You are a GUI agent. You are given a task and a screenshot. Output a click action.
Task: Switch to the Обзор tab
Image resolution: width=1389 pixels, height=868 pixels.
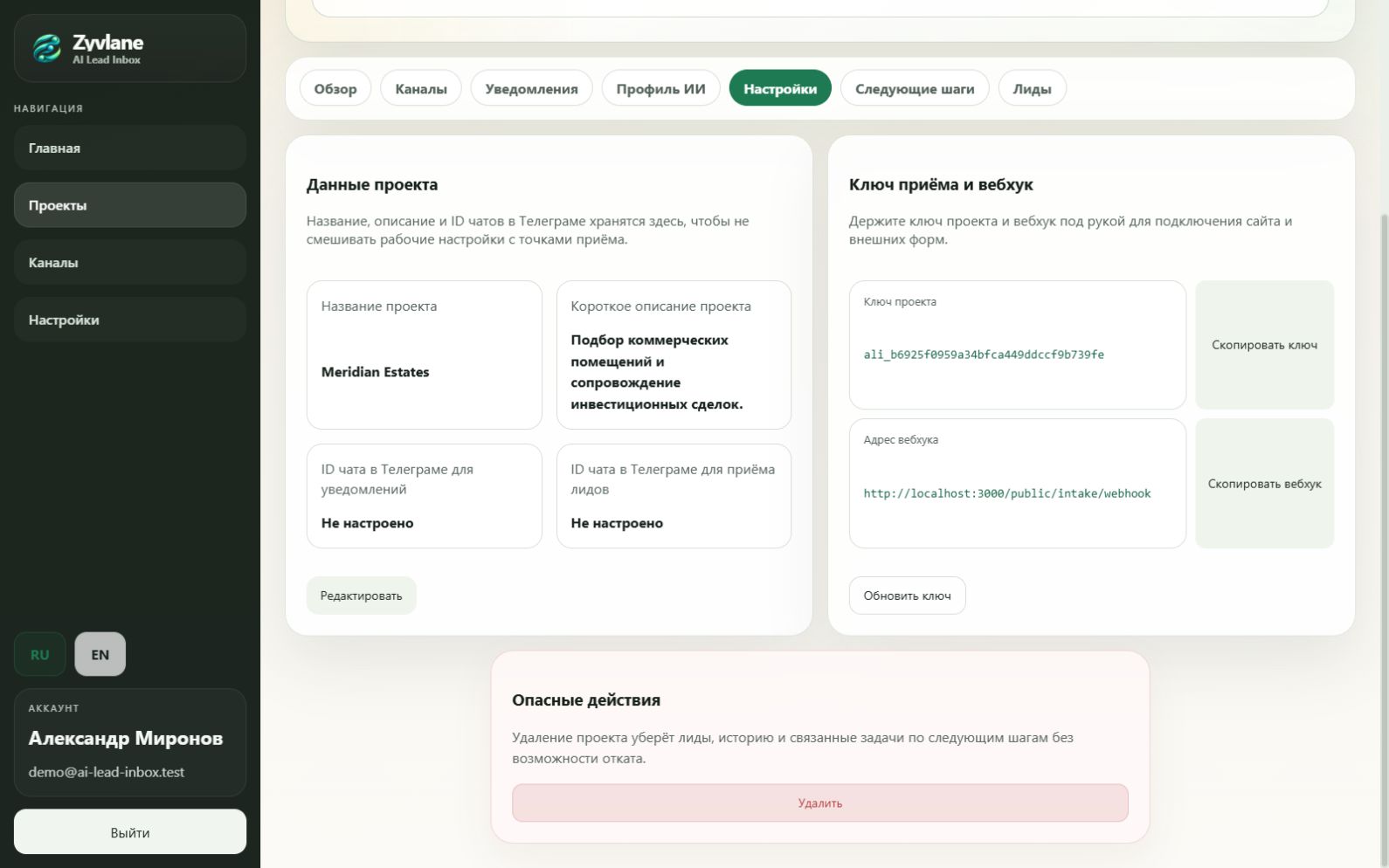(x=335, y=88)
